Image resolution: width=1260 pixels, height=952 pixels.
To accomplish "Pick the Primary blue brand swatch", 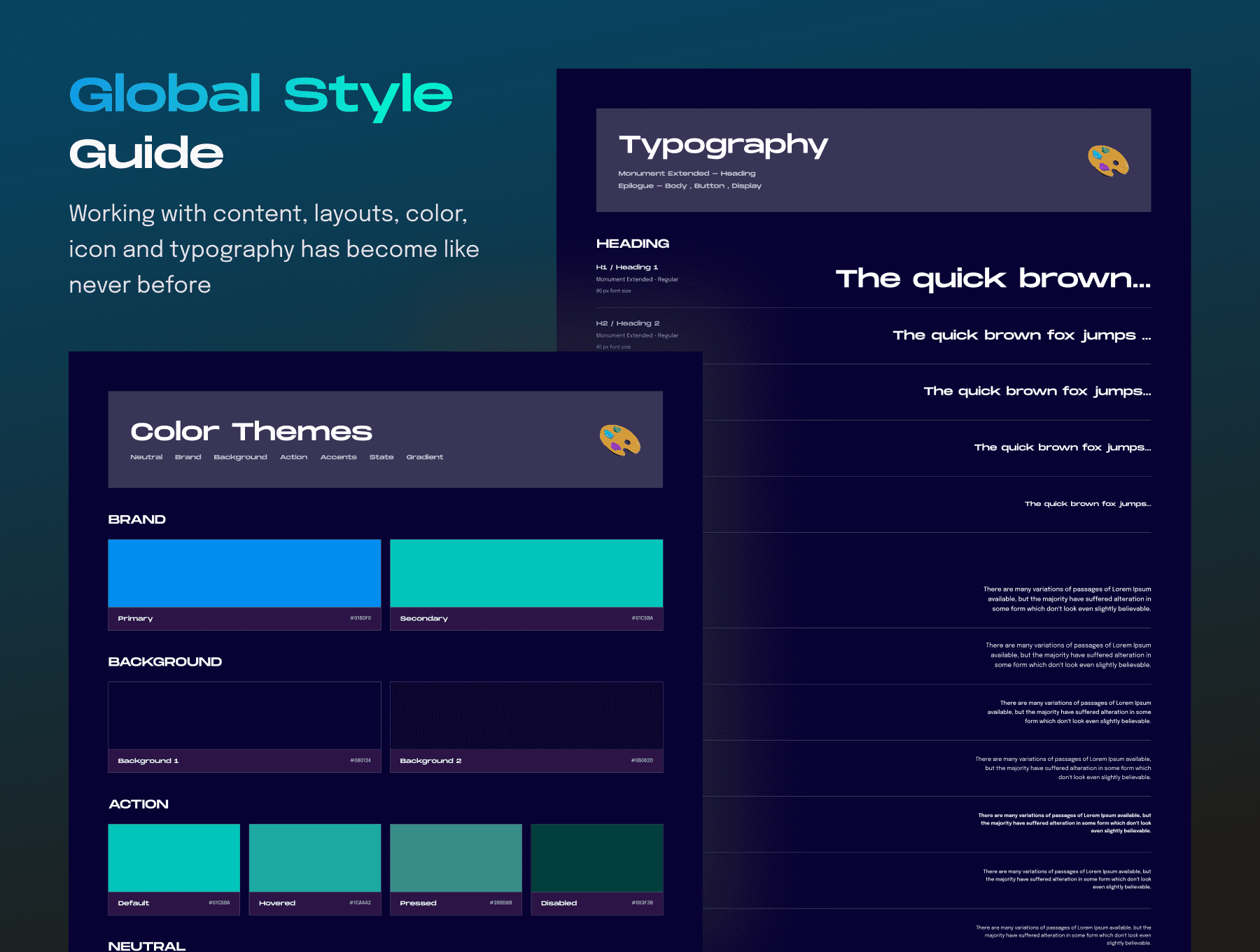I will pos(244,573).
